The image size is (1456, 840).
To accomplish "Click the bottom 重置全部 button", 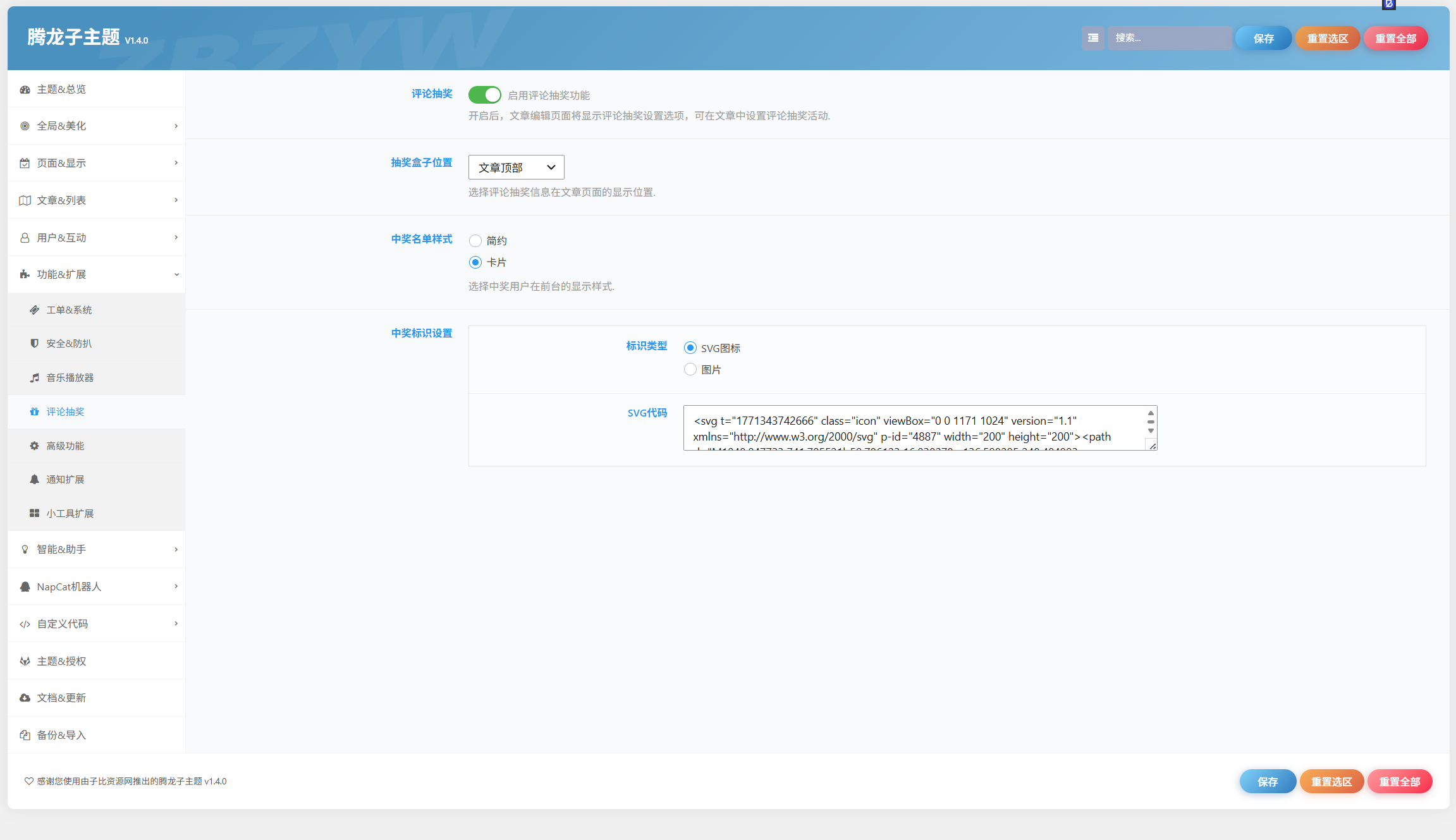I will pyautogui.click(x=1400, y=782).
